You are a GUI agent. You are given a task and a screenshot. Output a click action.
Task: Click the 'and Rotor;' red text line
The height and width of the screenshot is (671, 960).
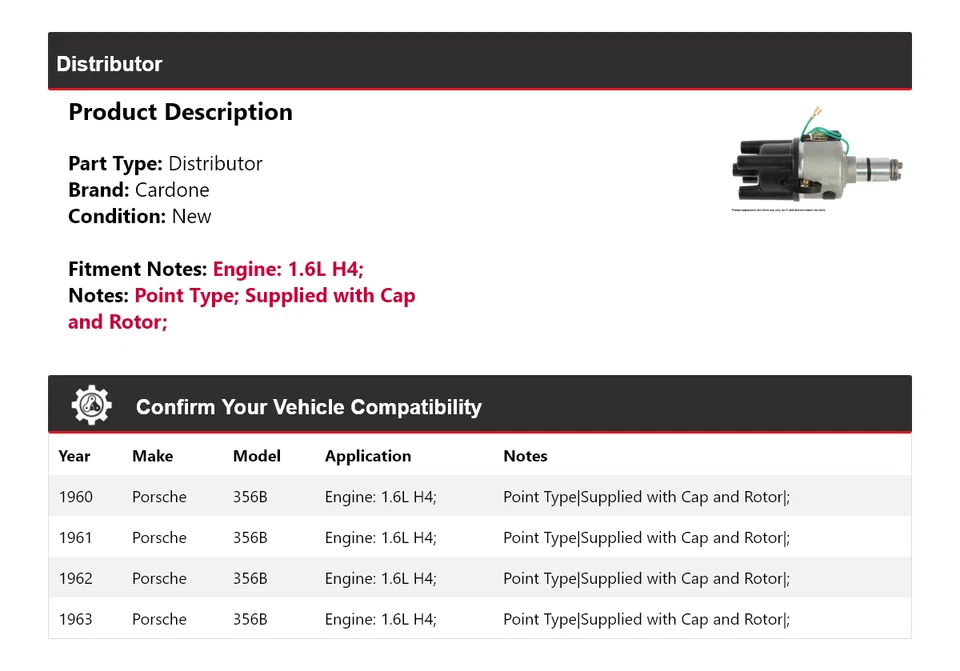coord(118,321)
